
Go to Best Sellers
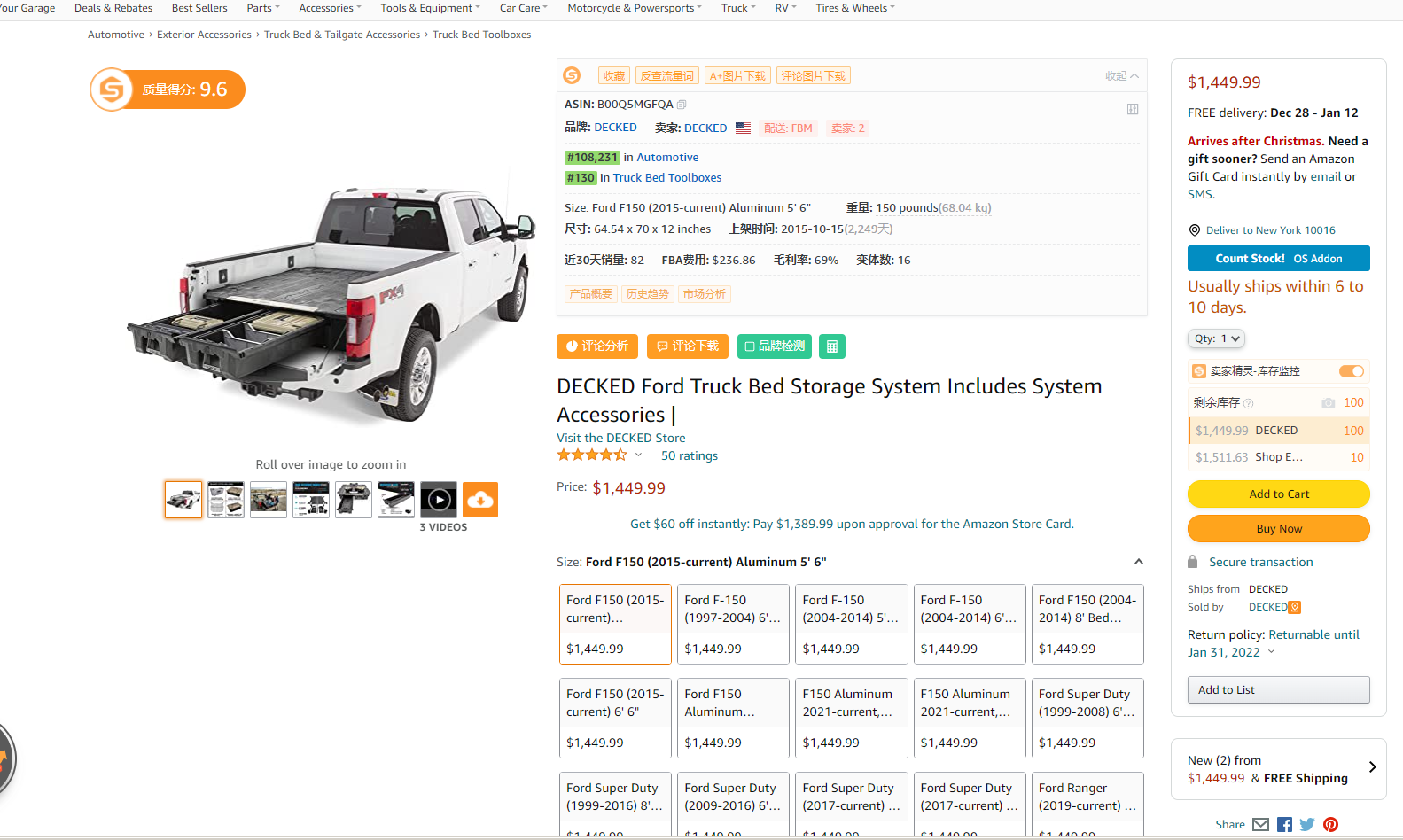199,8
